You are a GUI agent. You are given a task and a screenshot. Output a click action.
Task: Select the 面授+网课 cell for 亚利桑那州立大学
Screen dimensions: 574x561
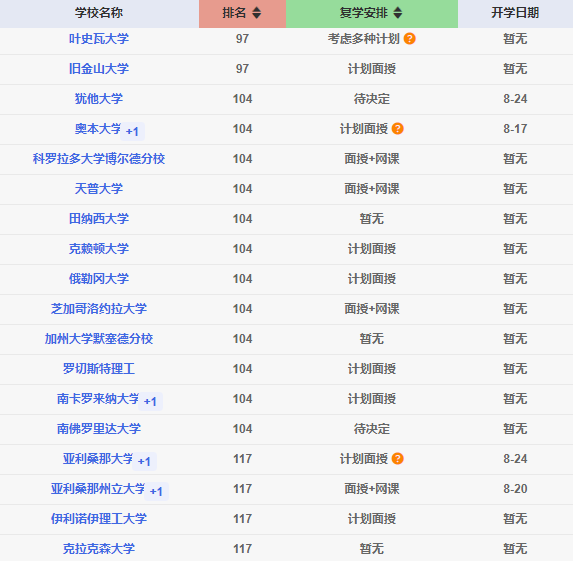(x=372, y=488)
